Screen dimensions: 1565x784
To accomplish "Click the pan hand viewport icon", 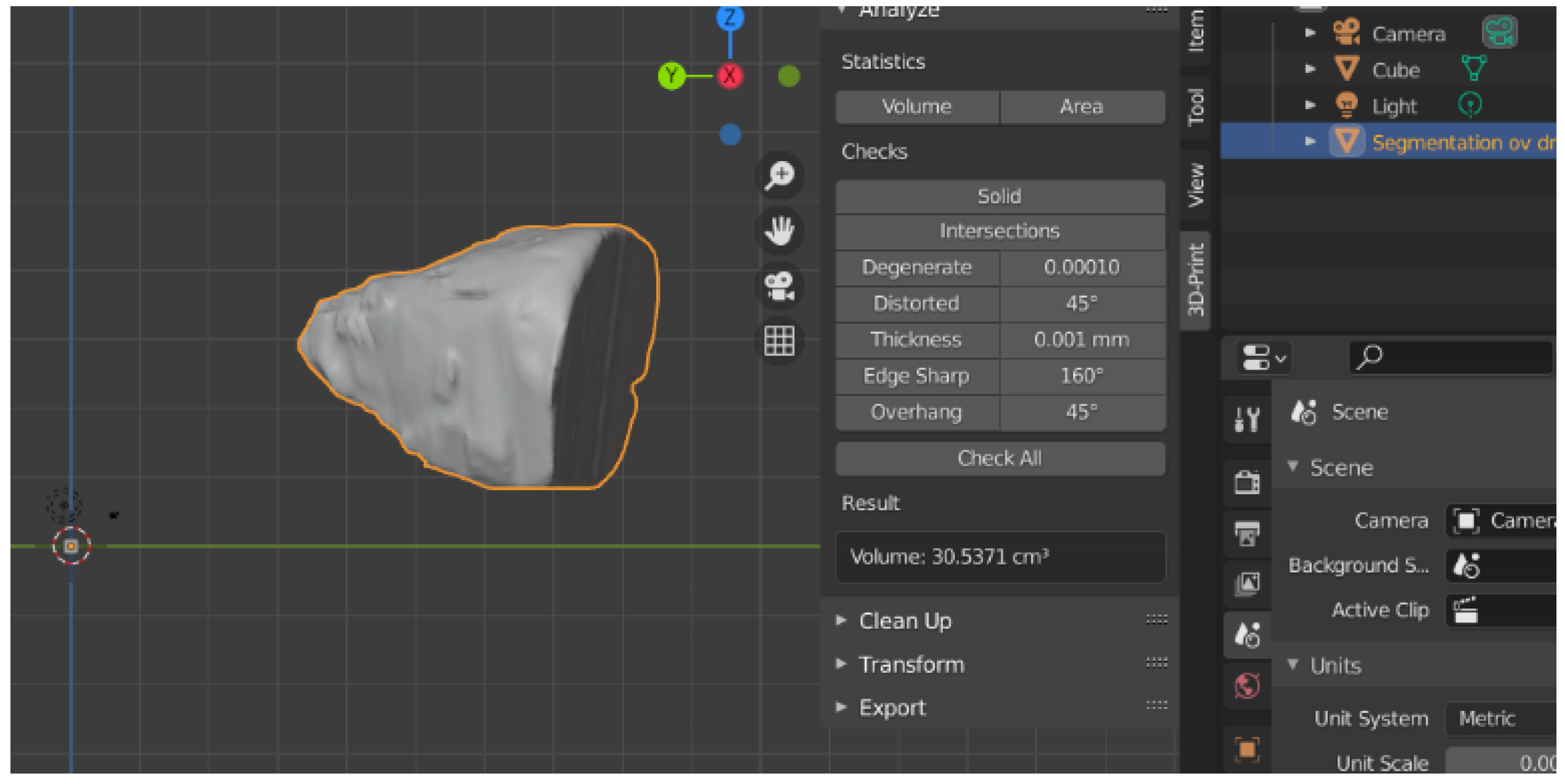I will click(x=779, y=231).
